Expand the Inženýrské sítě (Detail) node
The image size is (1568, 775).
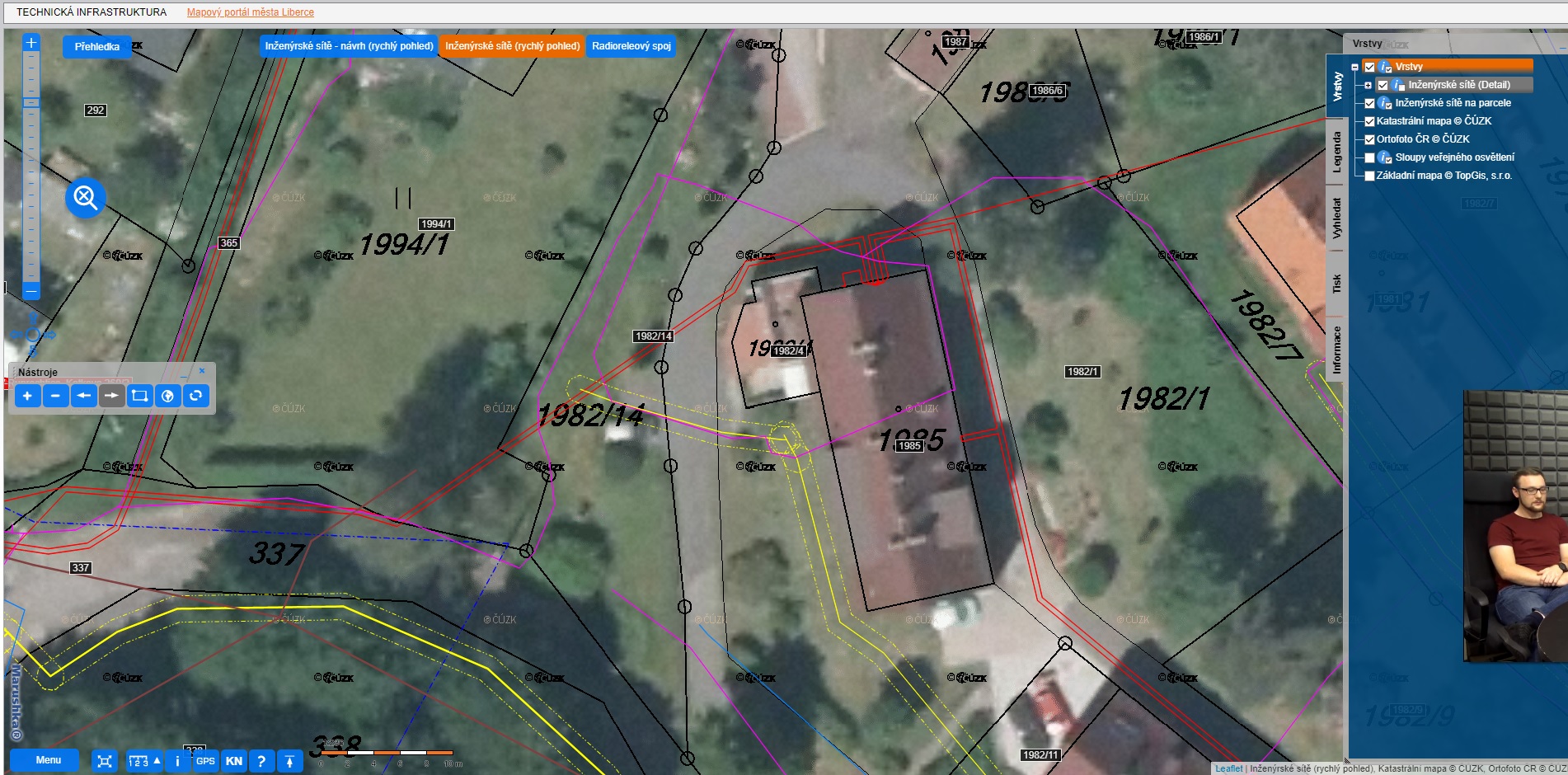(x=1368, y=86)
